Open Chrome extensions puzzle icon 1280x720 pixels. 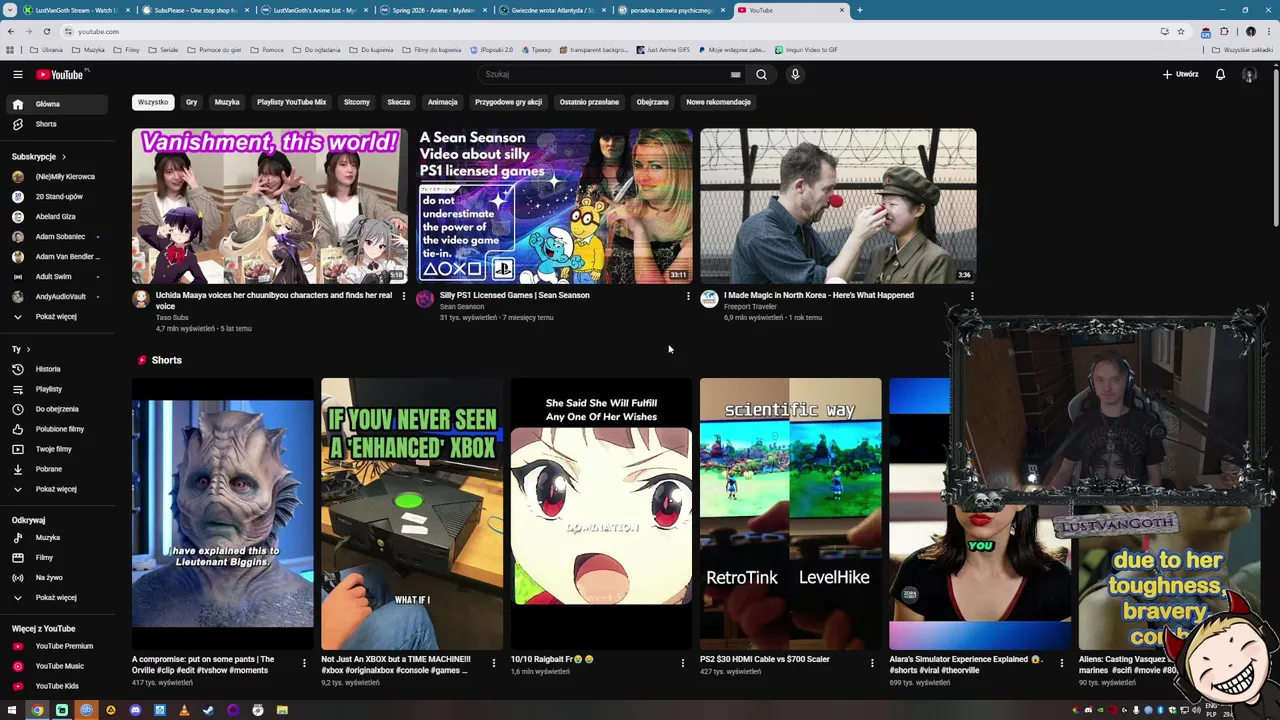click(x=1223, y=31)
